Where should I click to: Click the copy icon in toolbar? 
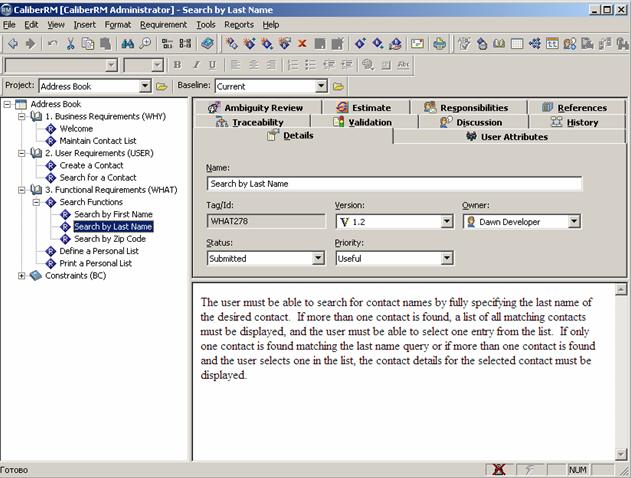(x=88, y=43)
